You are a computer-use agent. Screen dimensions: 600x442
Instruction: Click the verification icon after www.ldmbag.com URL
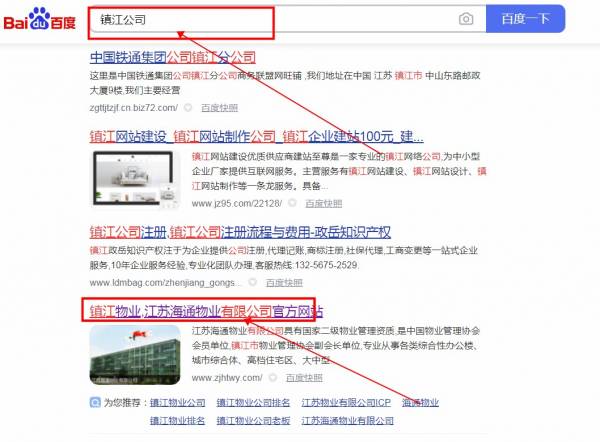coord(253,282)
